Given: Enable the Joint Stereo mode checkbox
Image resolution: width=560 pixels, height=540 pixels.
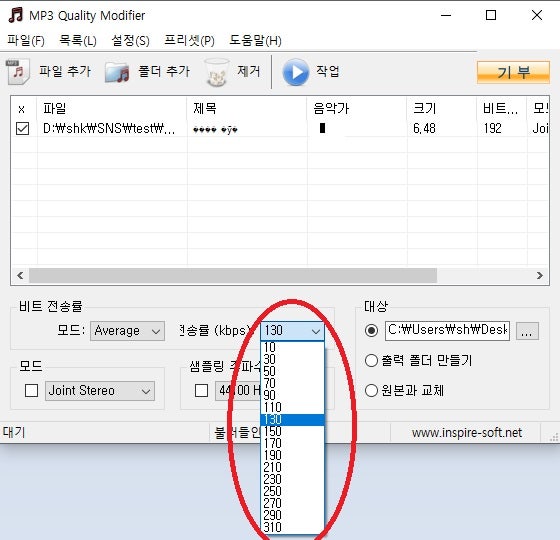Looking at the screenshot, I should click(x=31, y=390).
